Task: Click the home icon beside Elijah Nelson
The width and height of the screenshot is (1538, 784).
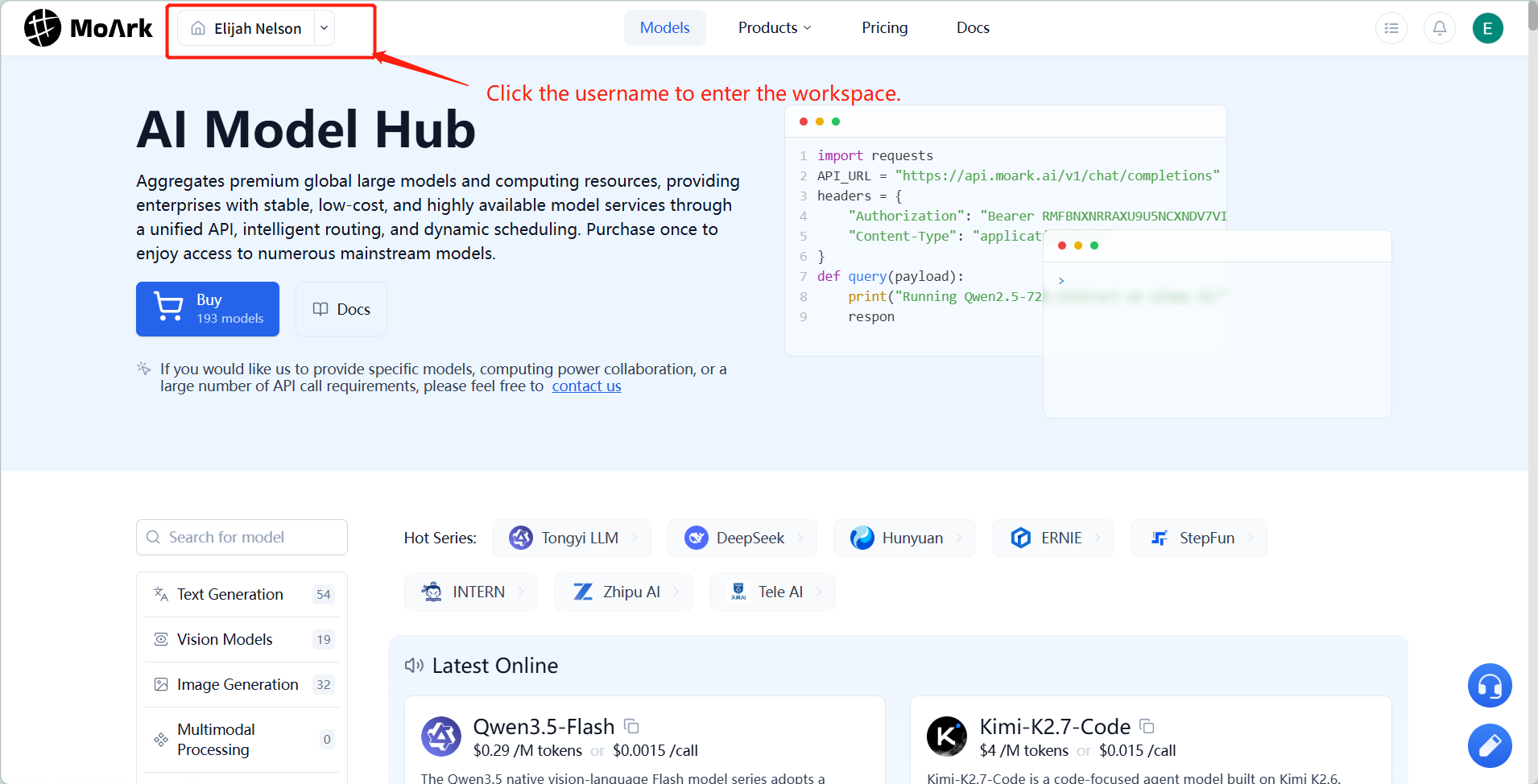Action: (198, 28)
